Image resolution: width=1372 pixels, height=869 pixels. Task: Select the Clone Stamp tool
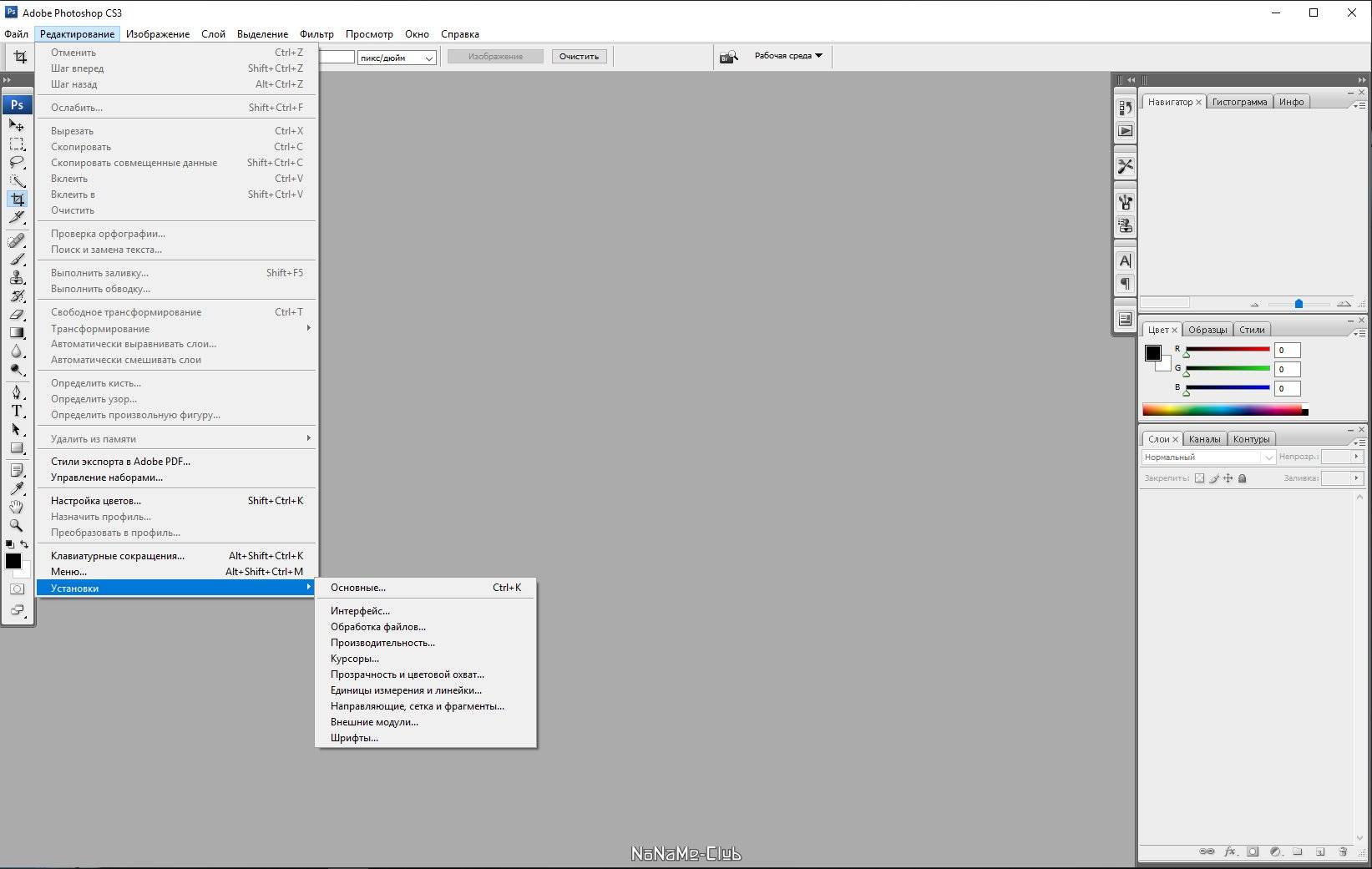tap(17, 277)
